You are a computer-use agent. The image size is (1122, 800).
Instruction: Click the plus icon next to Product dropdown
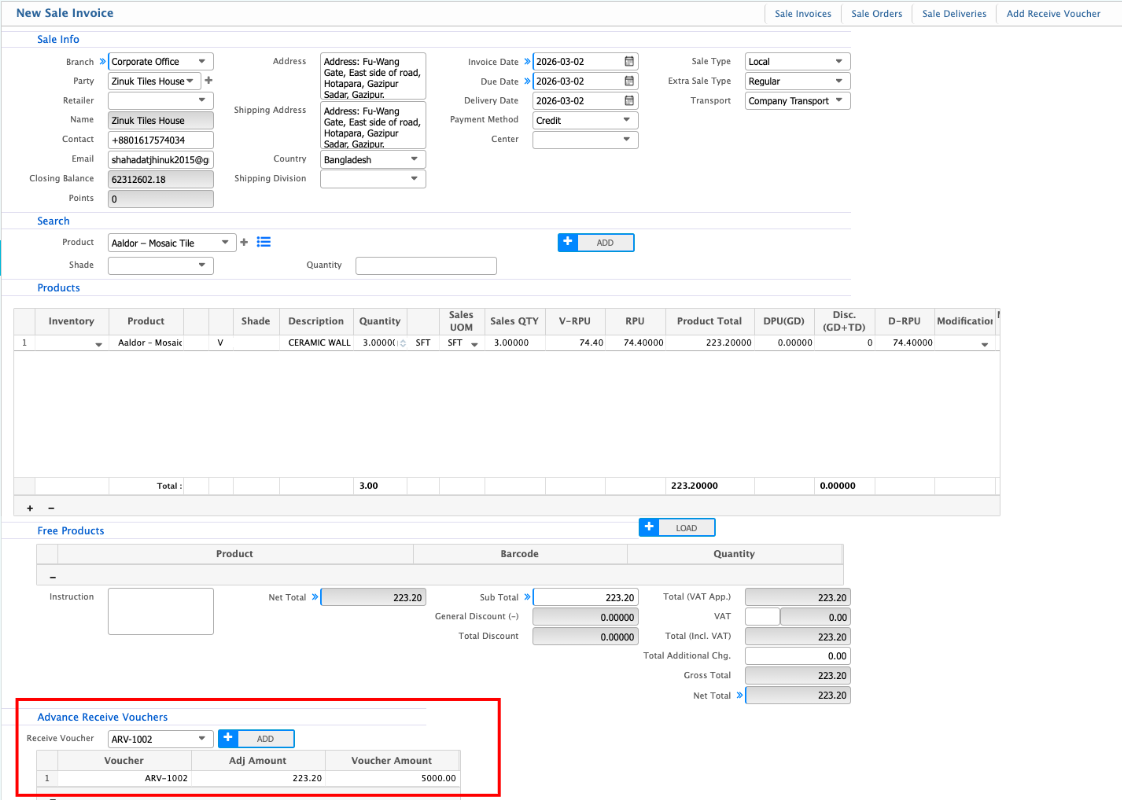pos(244,242)
